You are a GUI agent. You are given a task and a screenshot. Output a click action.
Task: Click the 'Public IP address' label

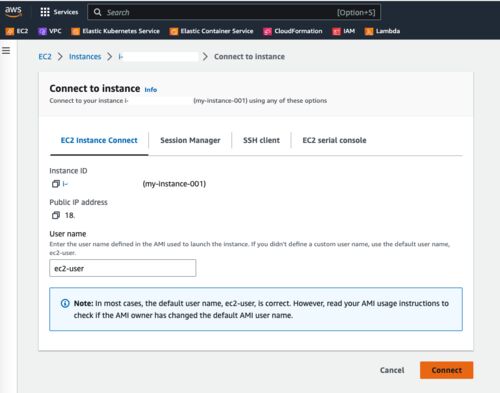tap(78, 202)
